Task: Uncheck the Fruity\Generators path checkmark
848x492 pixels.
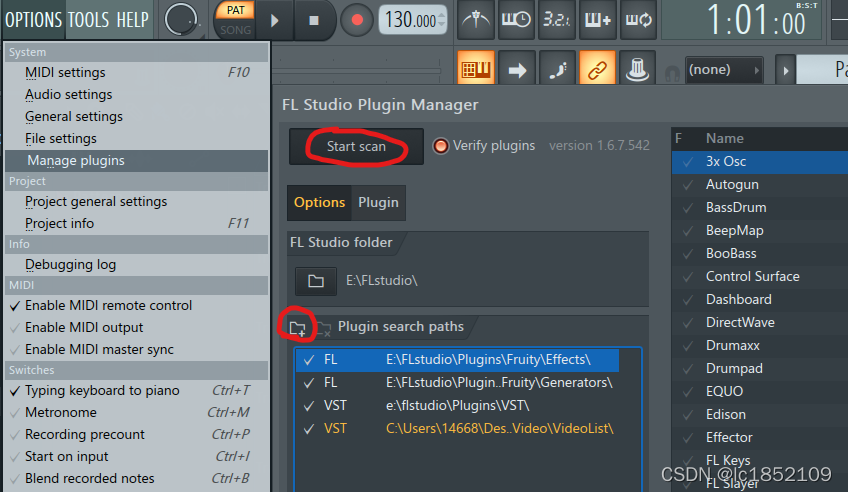Action: coord(309,383)
